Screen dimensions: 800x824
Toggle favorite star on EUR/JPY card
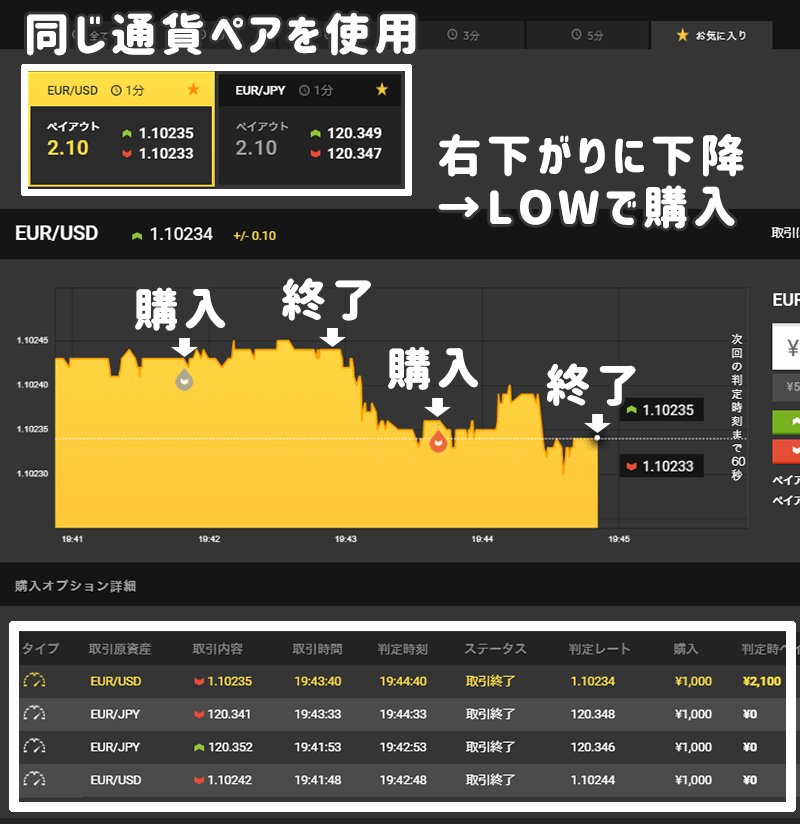[x=382, y=89]
